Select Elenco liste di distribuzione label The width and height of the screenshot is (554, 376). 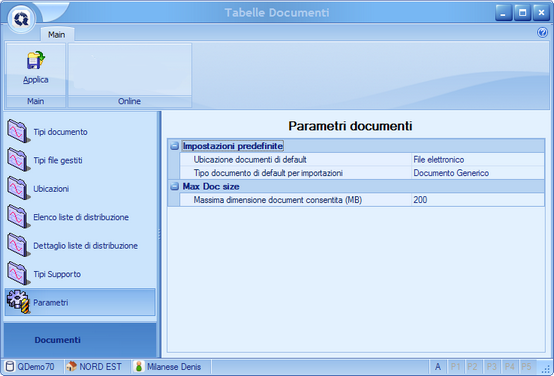81,217
